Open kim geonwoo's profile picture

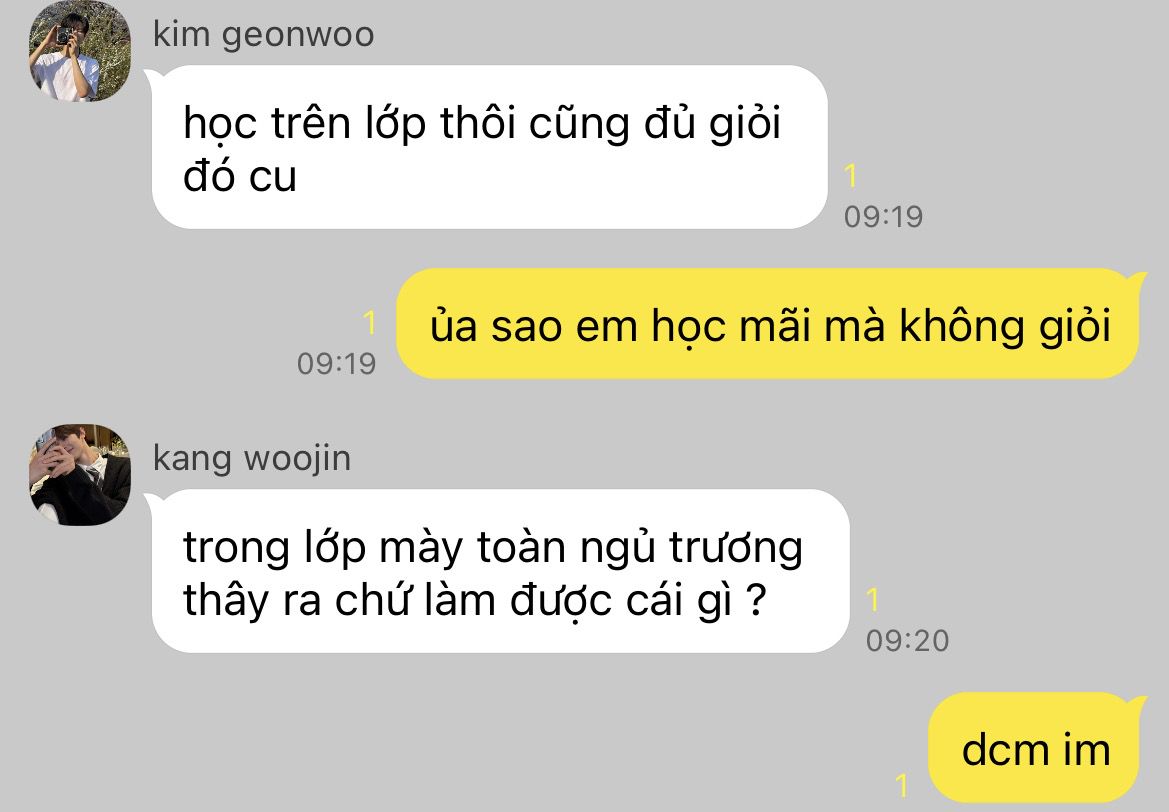click(80, 51)
